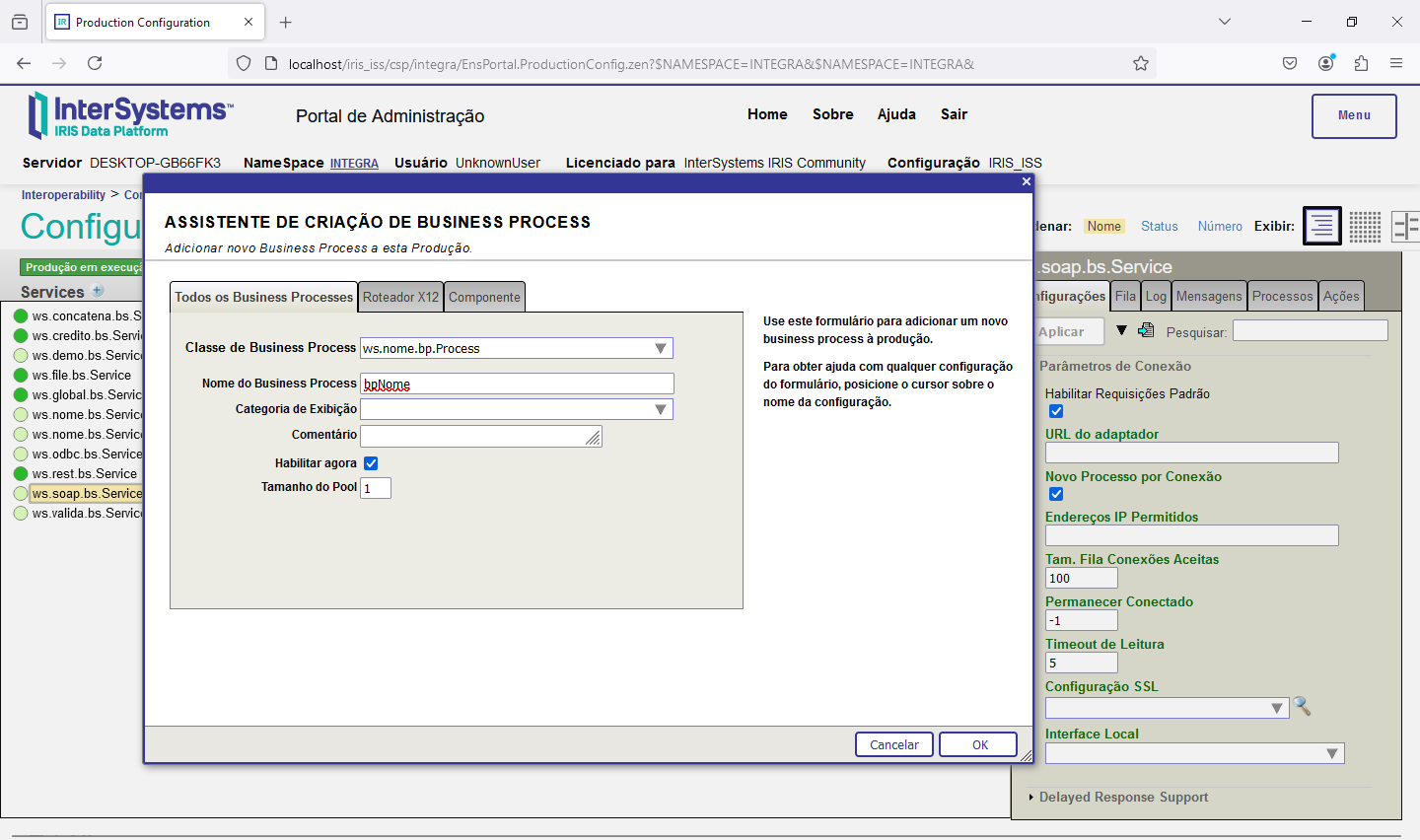Click the OK button in the wizard

pos(978,744)
